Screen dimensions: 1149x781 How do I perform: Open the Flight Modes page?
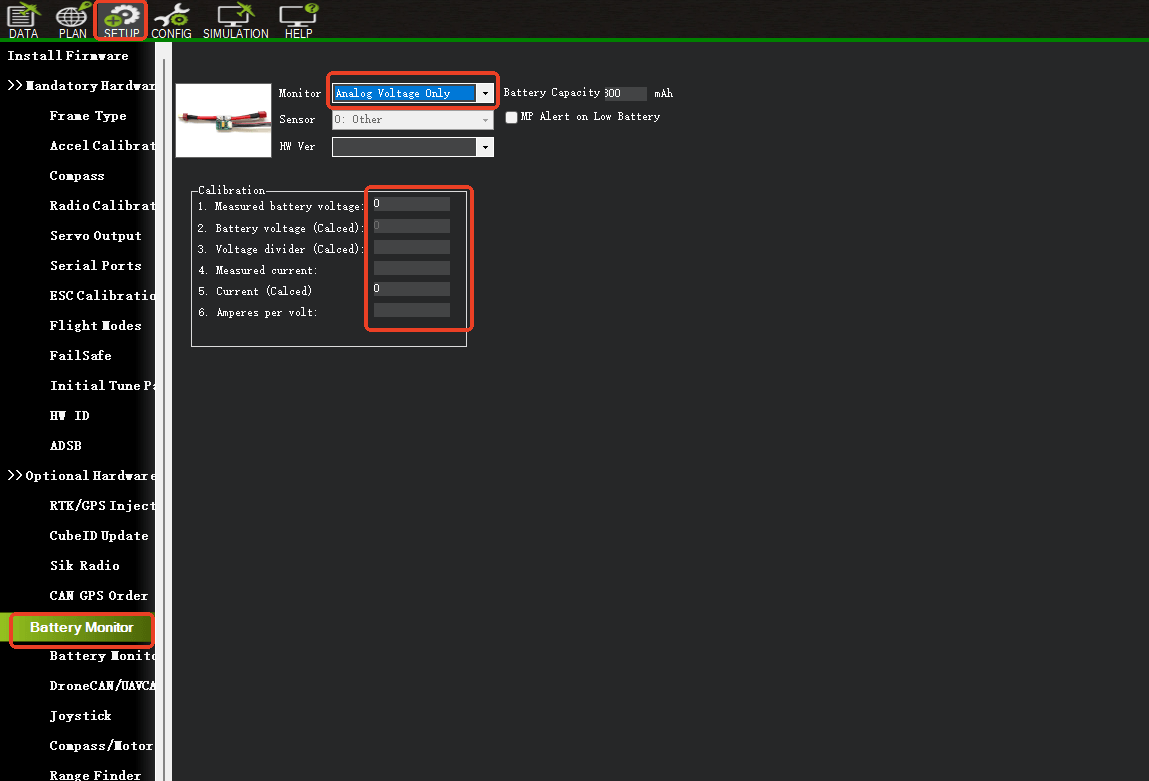pos(95,326)
